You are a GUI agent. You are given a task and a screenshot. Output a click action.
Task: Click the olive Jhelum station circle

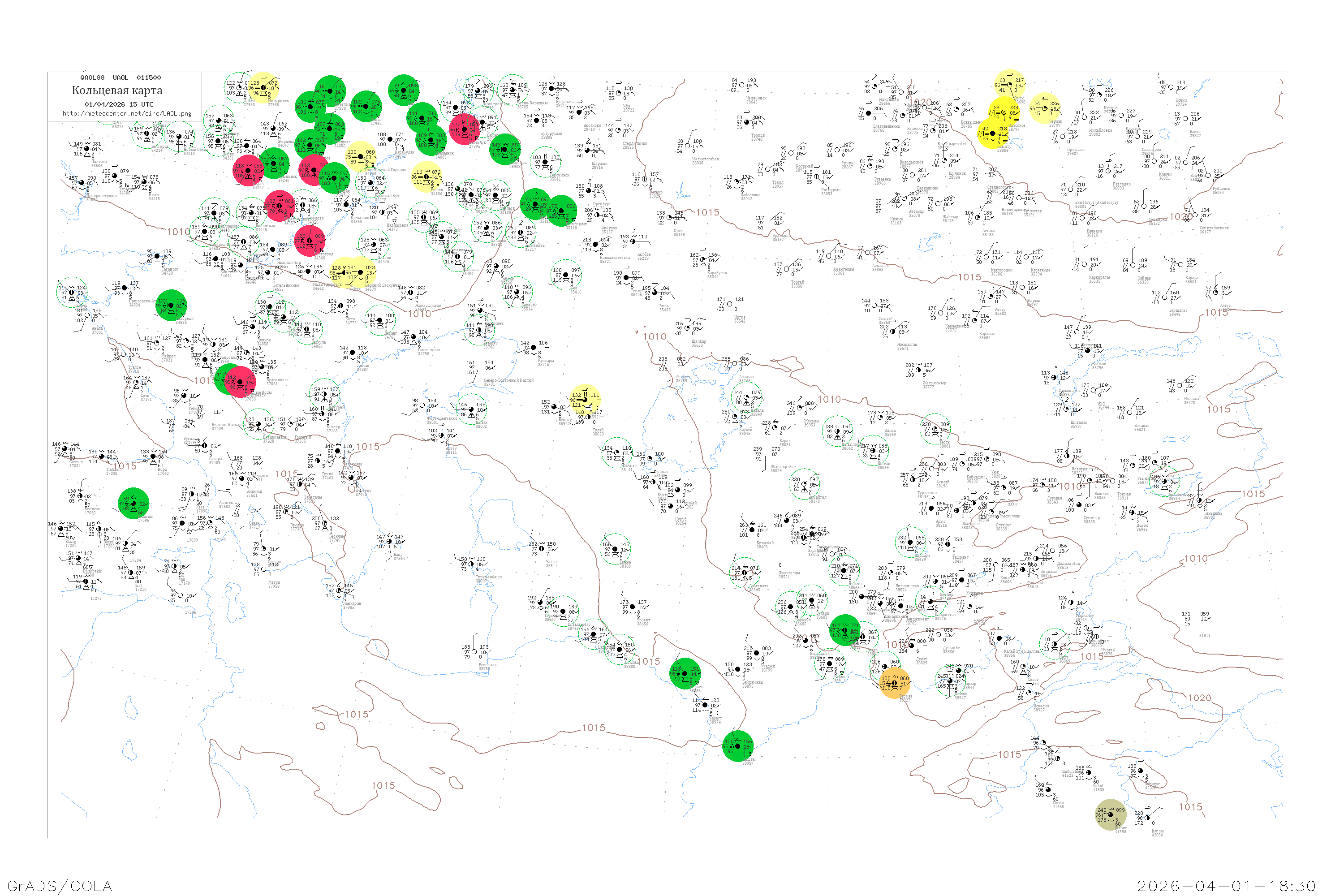(x=1110, y=814)
